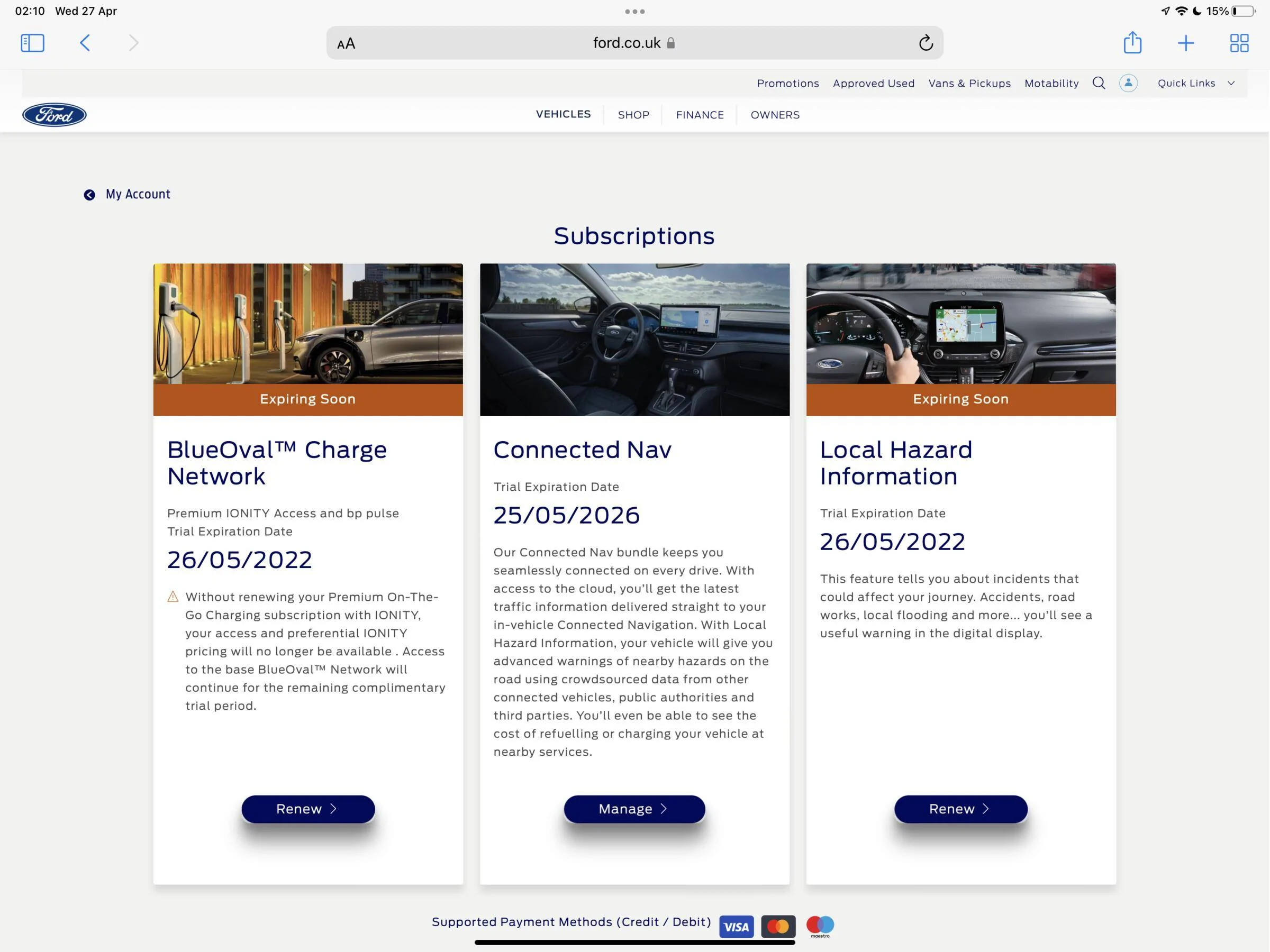Click the Local Hazard Information title

point(896,463)
